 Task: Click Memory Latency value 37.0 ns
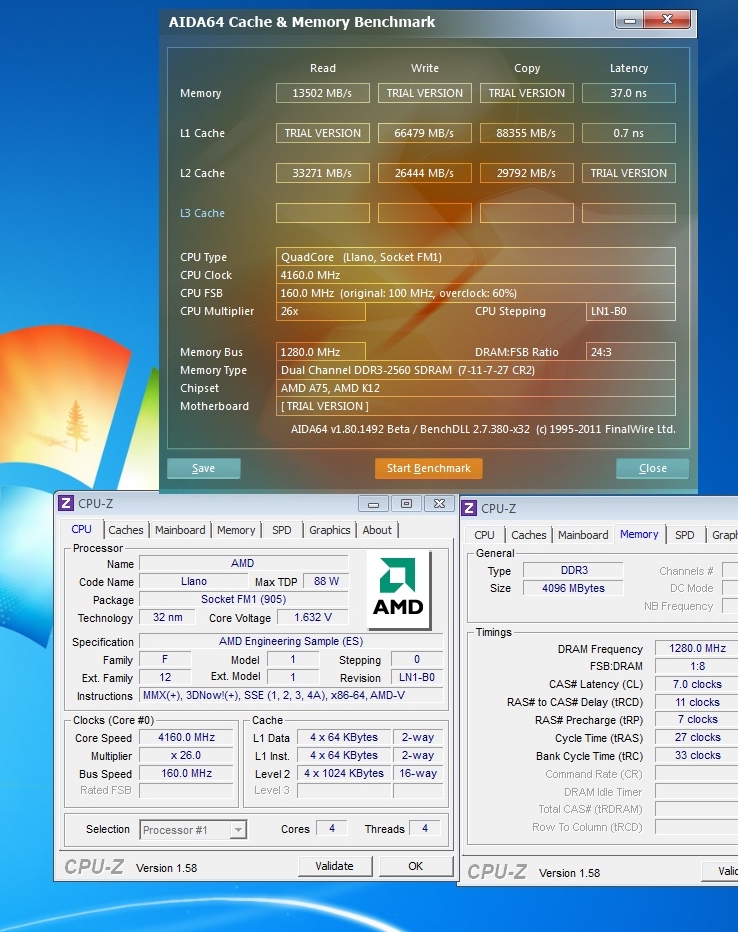629,93
